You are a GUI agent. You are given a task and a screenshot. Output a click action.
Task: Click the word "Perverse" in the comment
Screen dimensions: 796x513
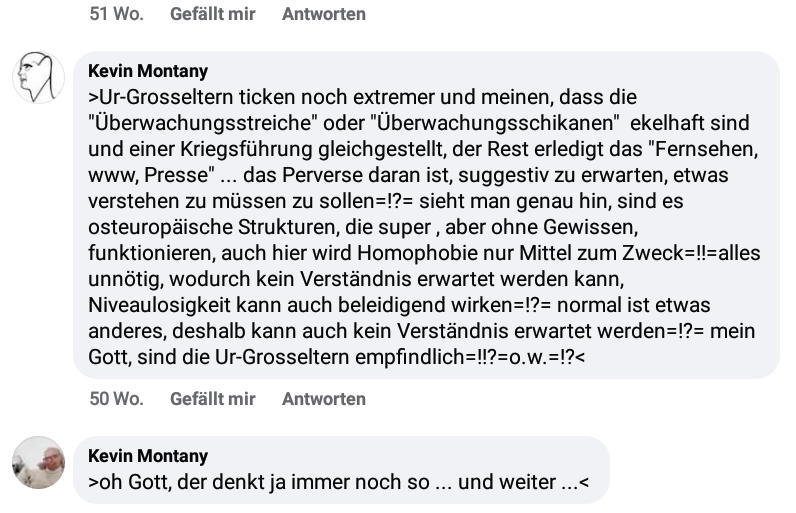pyautogui.click(x=320, y=175)
